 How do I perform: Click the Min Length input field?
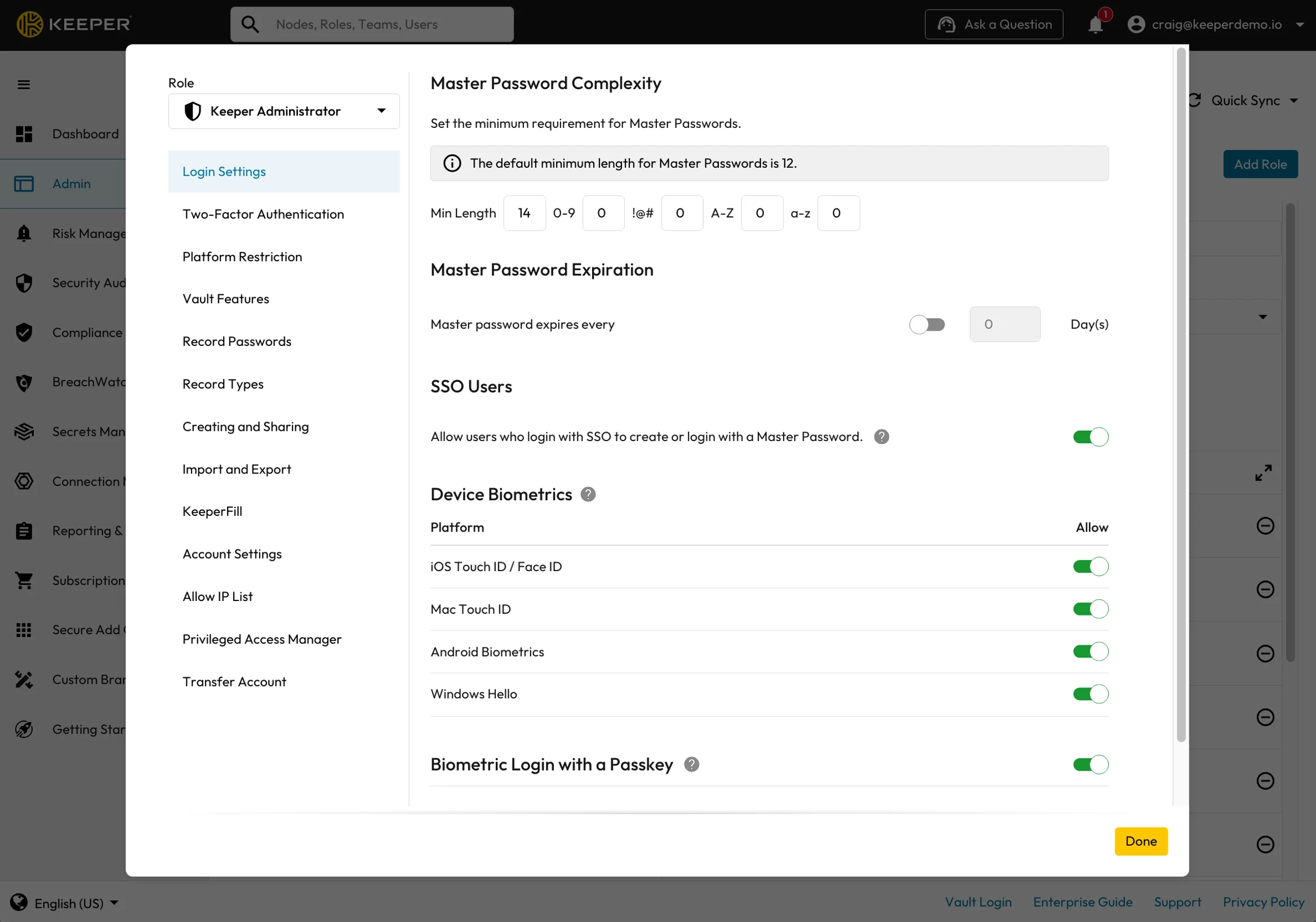[524, 213]
